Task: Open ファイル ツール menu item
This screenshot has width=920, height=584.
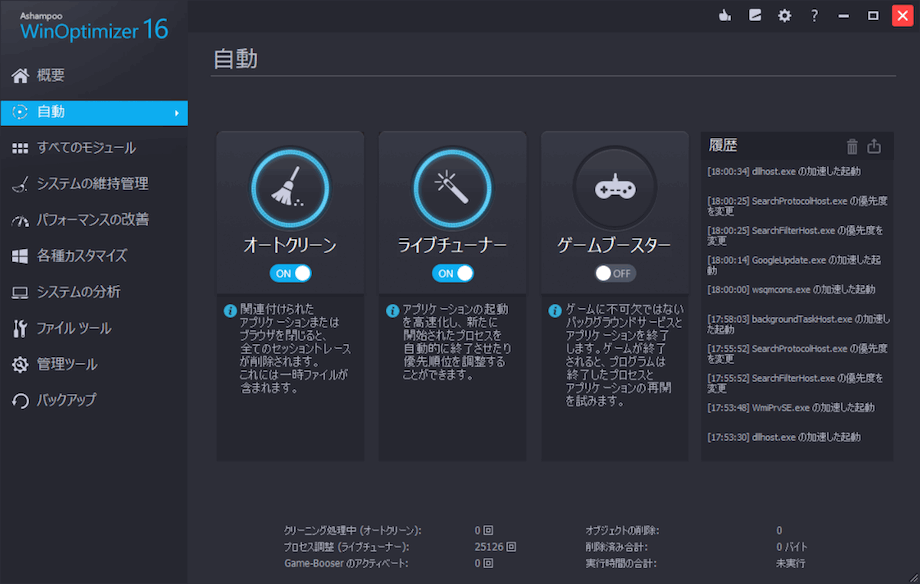Action: coord(94,328)
